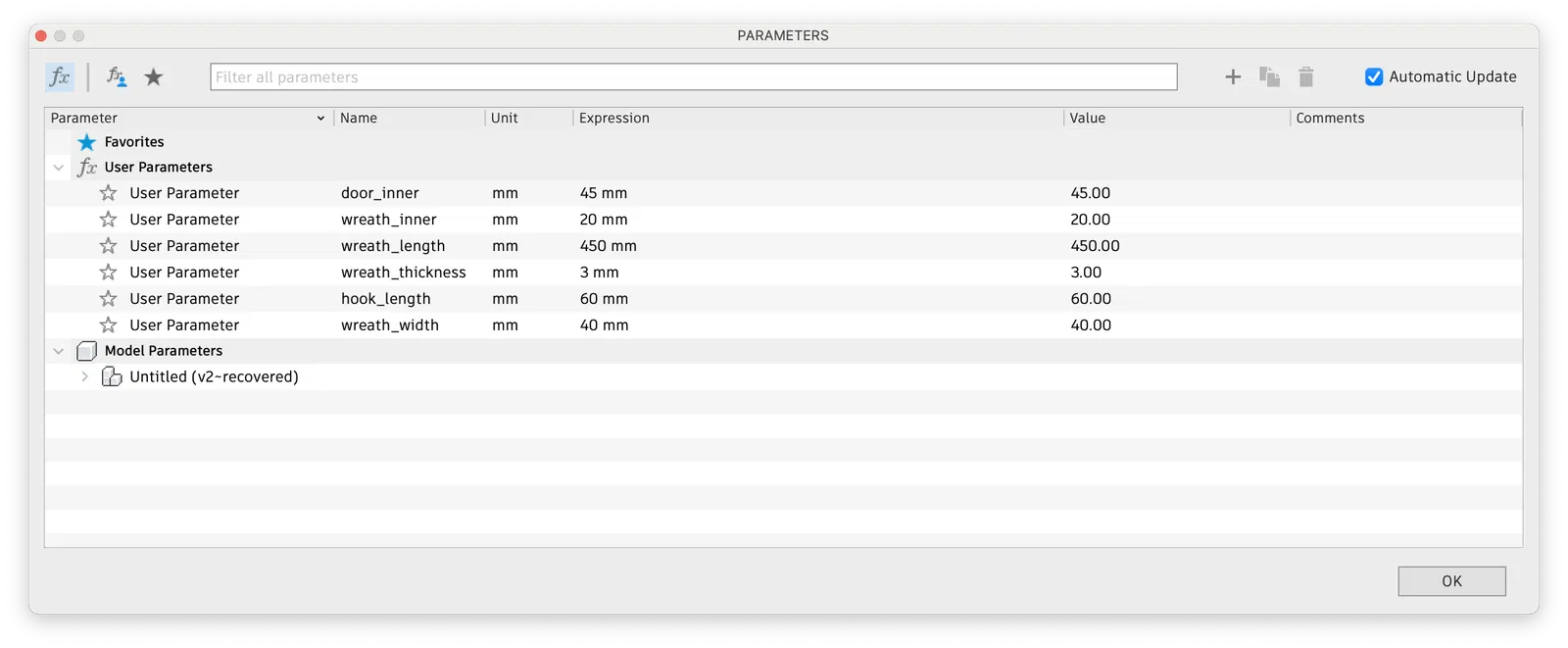Show only favorites with the toolbar star icon
Screen dimensions: 1568x648
click(x=154, y=76)
